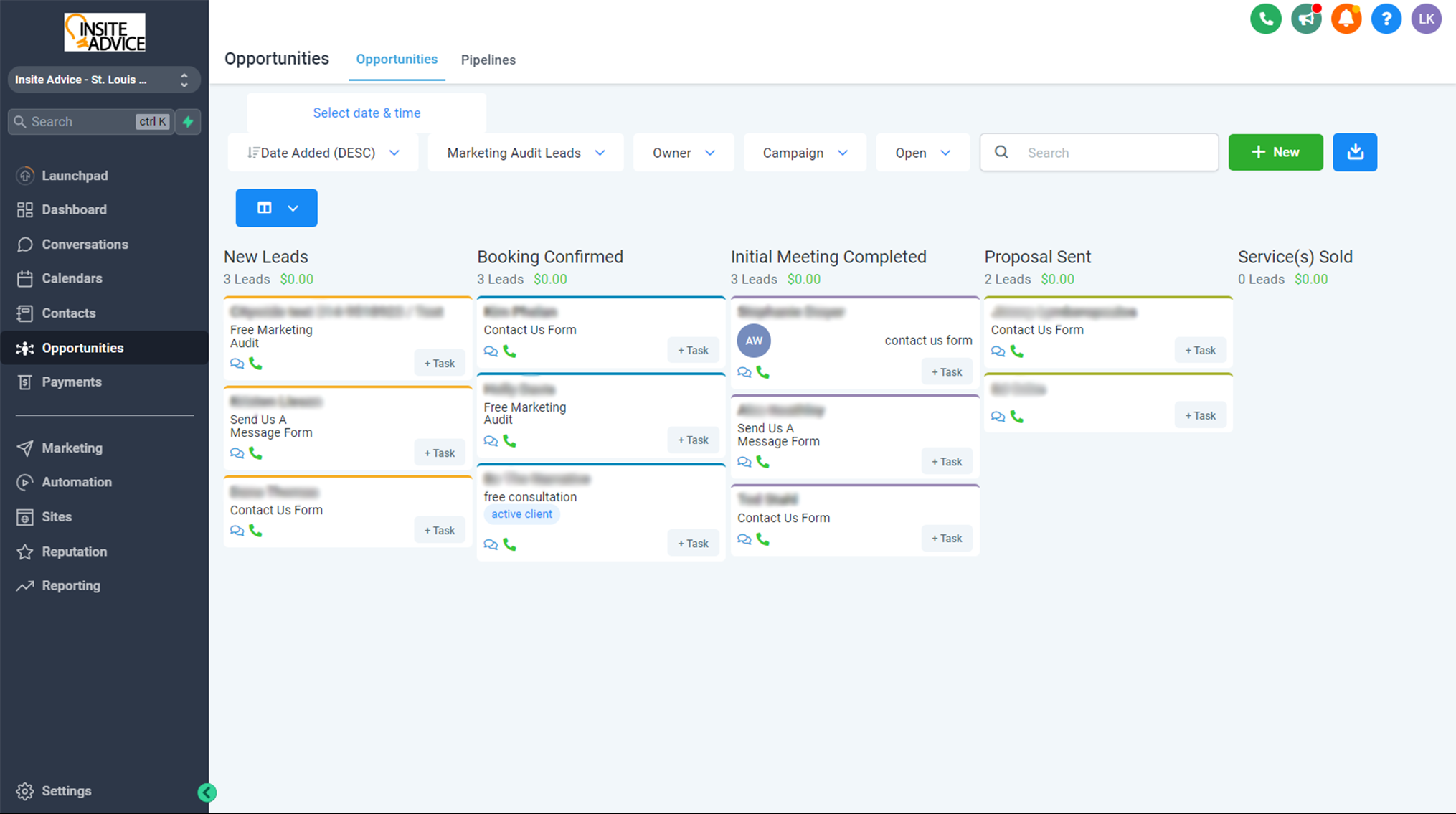Open the Date Added (DESC) sort dropdown
Image resolution: width=1456 pixels, height=814 pixels.
click(323, 152)
